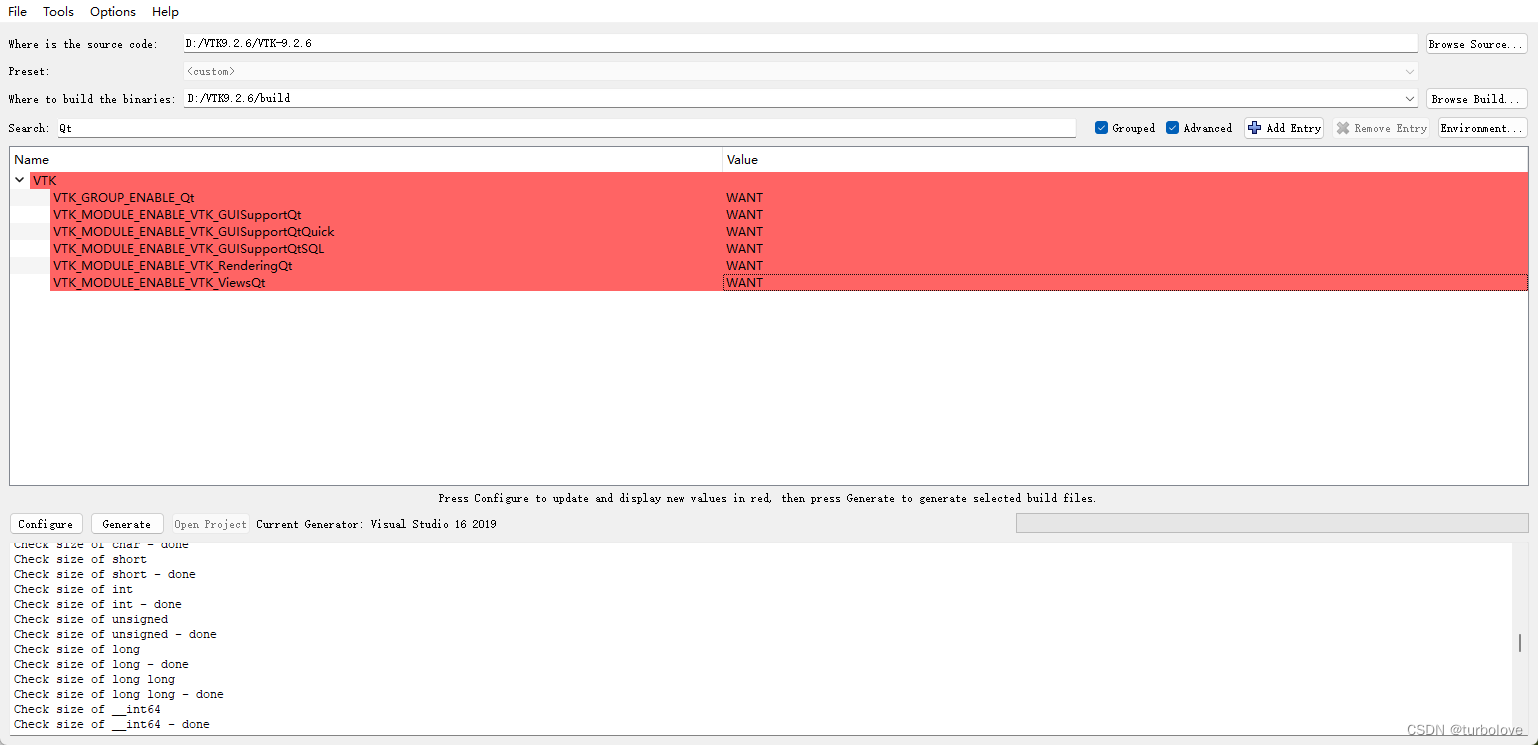This screenshot has width=1538, height=745.
Task: Open the Options menu
Action: tap(111, 11)
